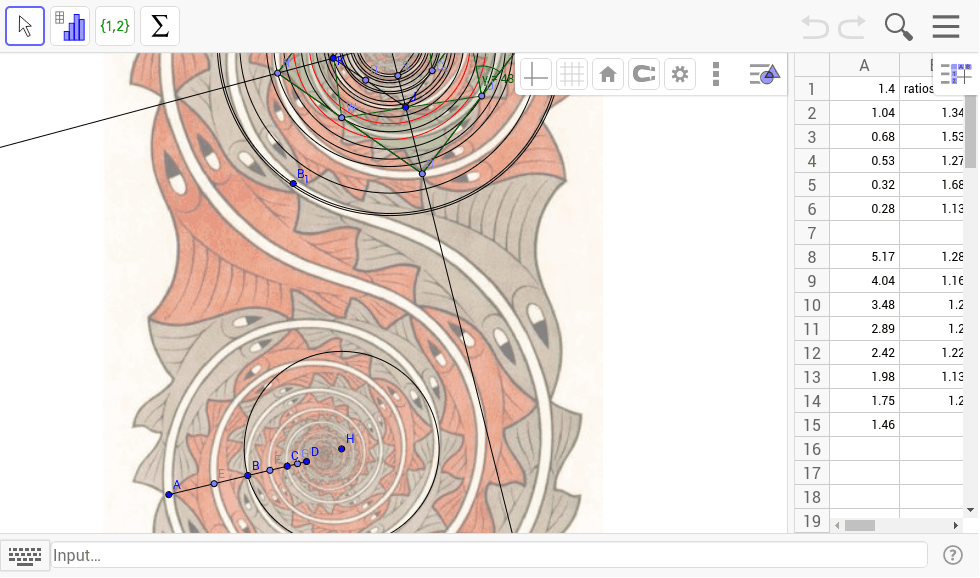Click cell A6 with value 0.28

(x=864, y=209)
